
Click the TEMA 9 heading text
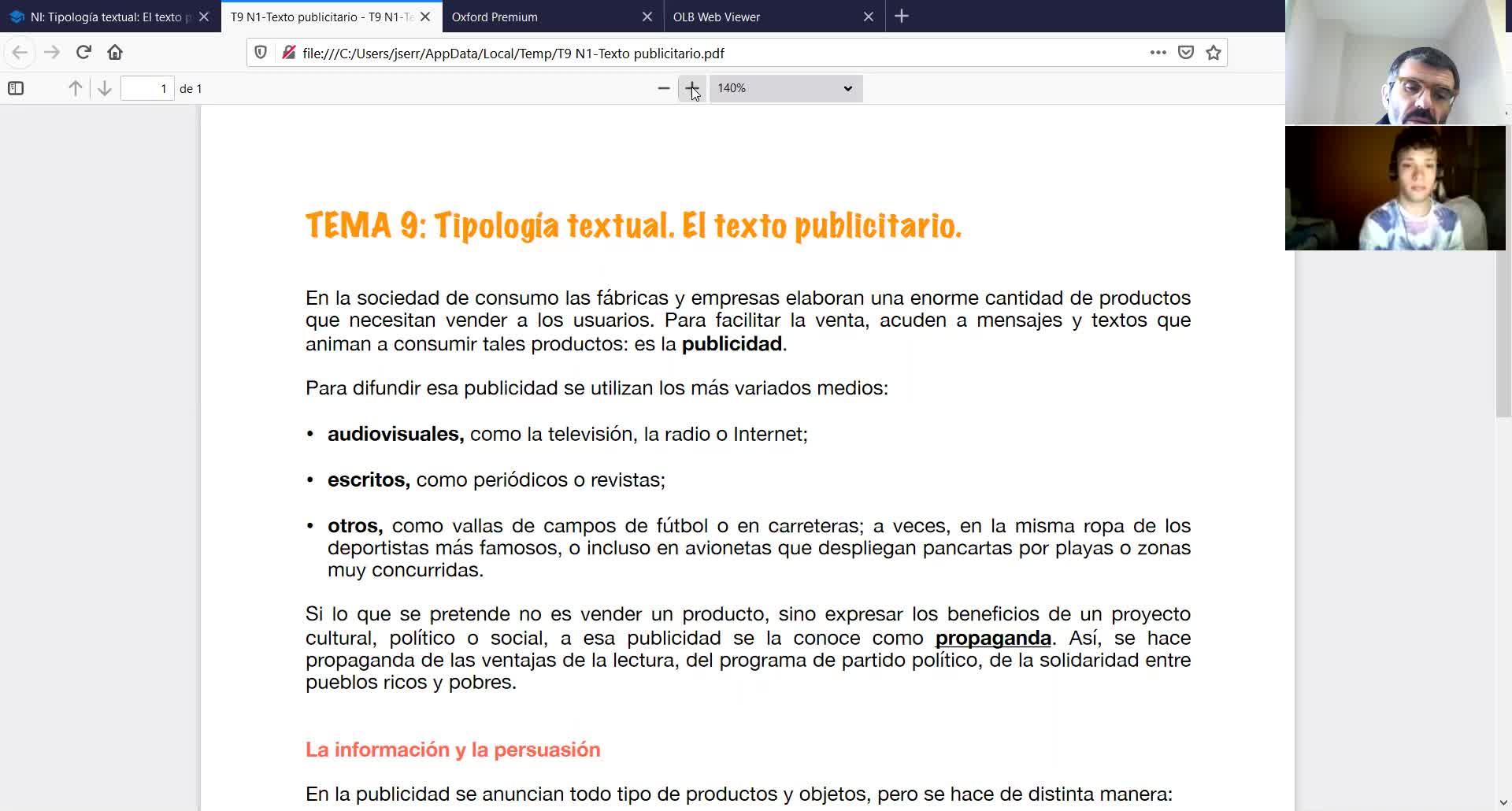(634, 226)
